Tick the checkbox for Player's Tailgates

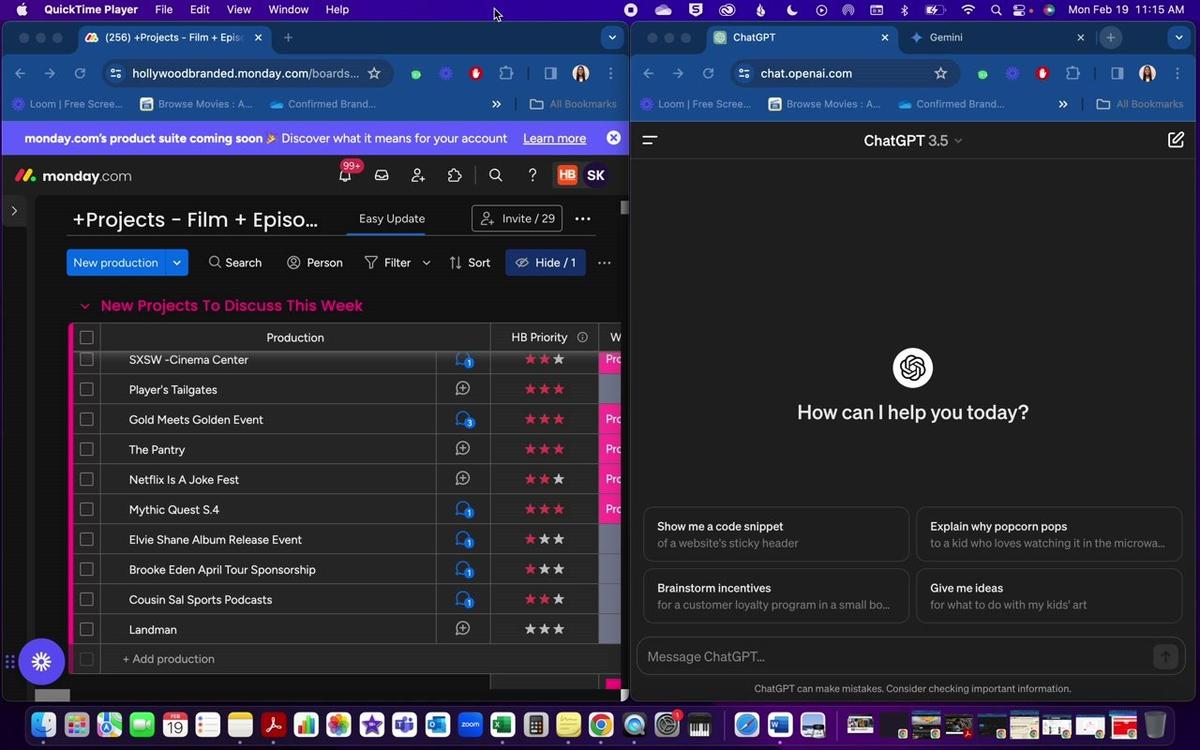[86, 389]
